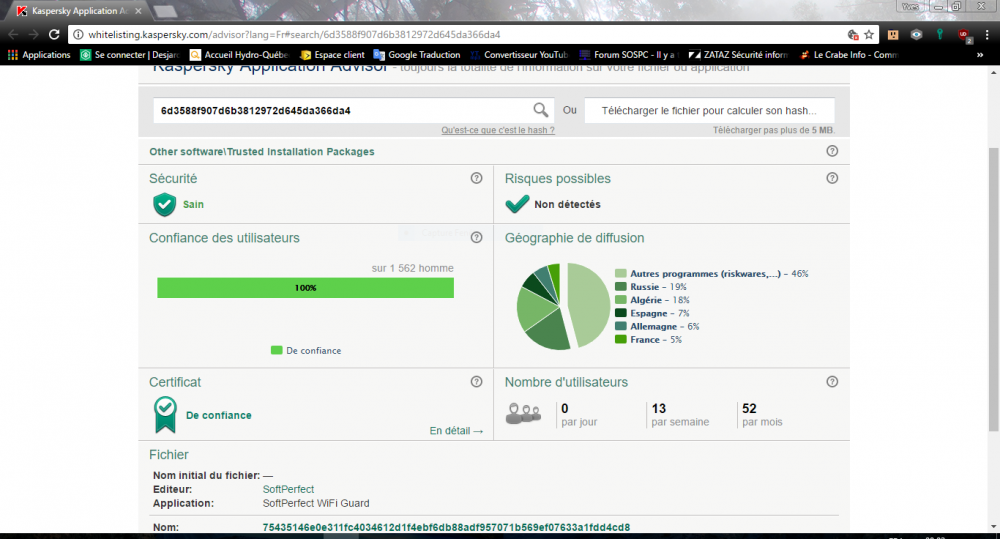The image size is (1000, 539).
Task: Open help icon for Nombre d'utilisateurs
Action: tap(832, 381)
